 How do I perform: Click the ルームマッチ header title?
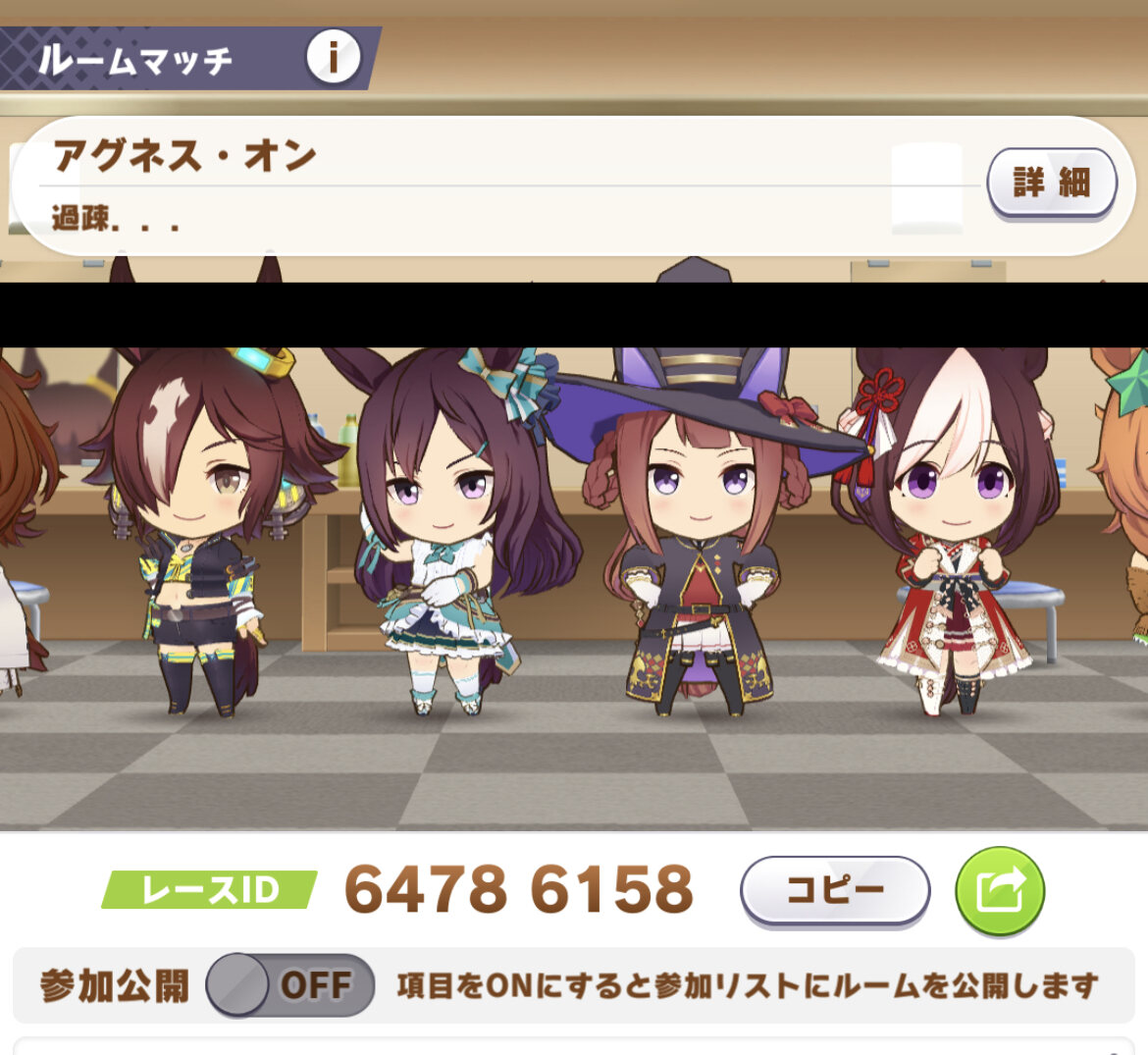134,59
